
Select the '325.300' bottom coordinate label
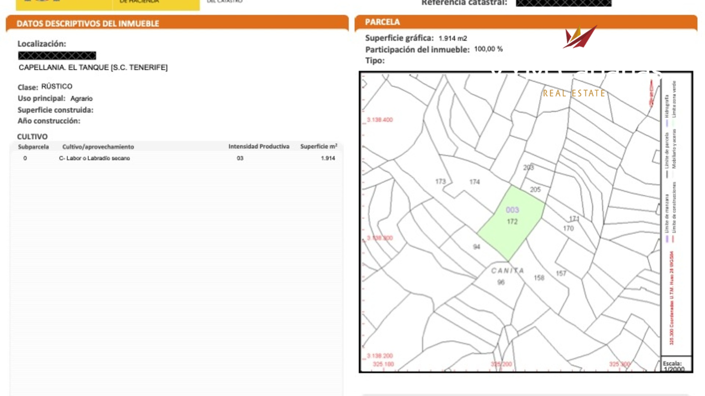pyautogui.click(x=620, y=364)
